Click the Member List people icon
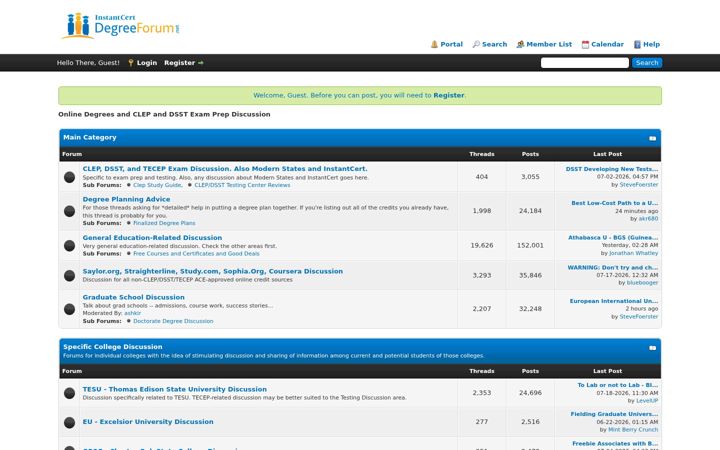Image resolution: width=720 pixels, height=450 pixels. [x=520, y=44]
